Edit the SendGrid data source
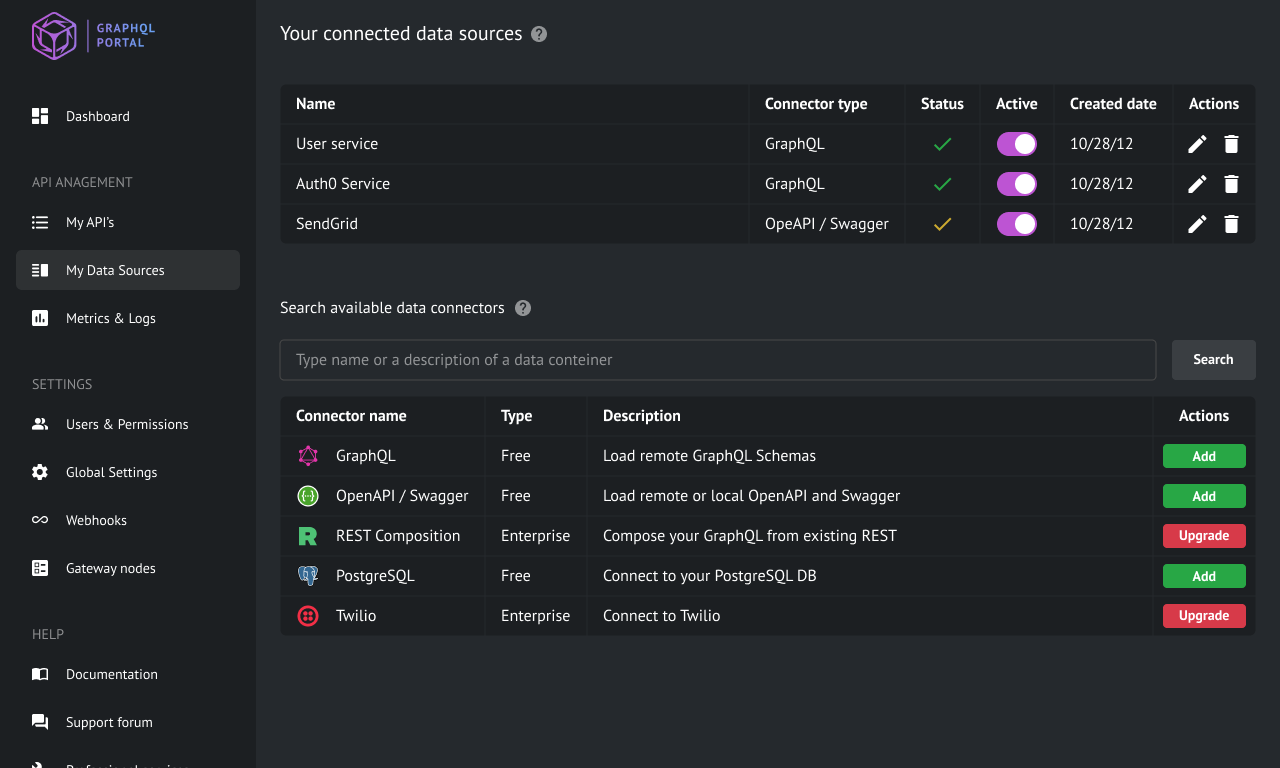1280x768 pixels. (x=1197, y=224)
